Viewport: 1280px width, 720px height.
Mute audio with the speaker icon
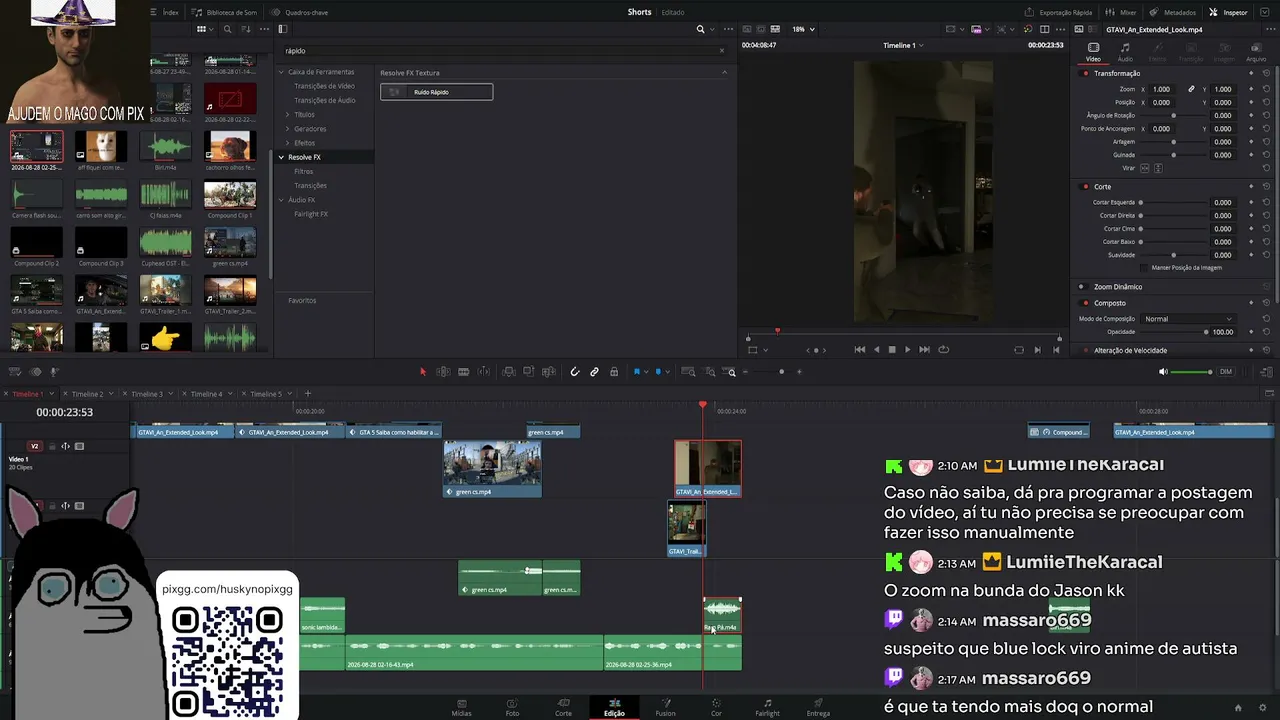[1163, 372]
